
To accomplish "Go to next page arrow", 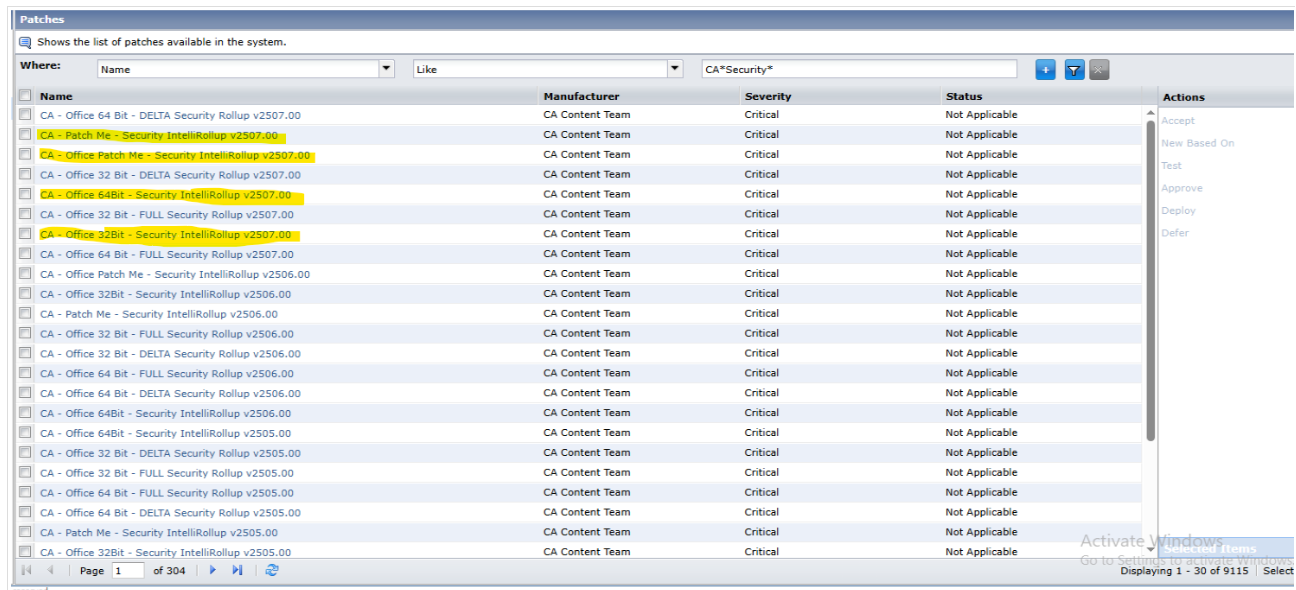I will coord(212,570).
